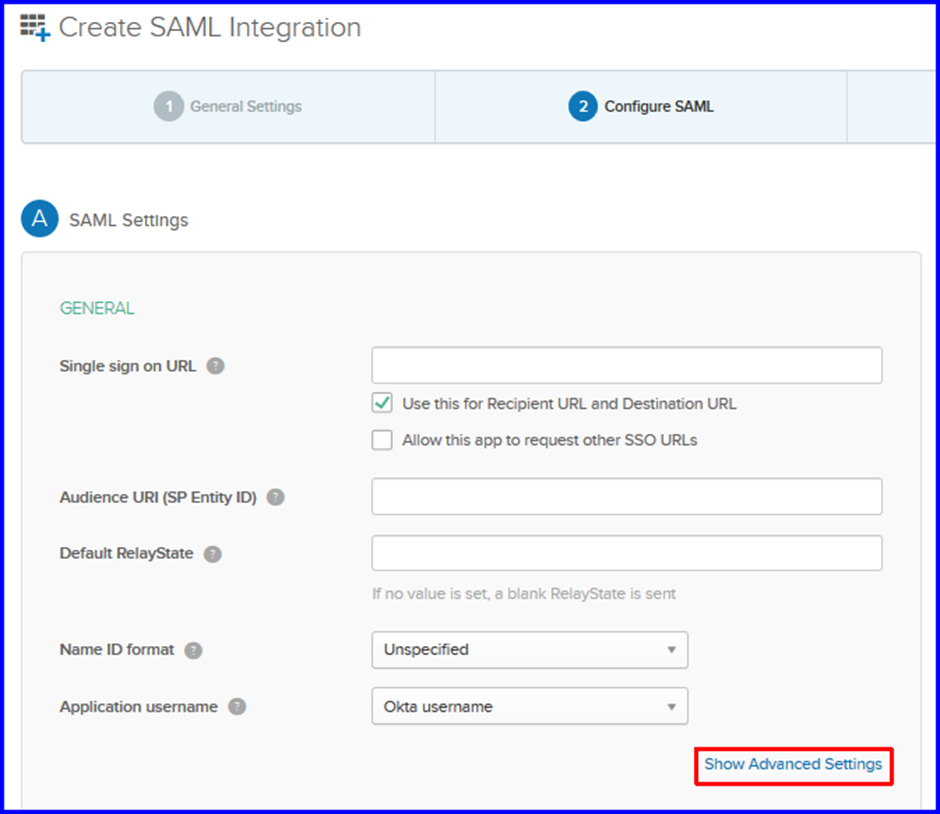Click the Single sign on URL field

coord(627,365)
